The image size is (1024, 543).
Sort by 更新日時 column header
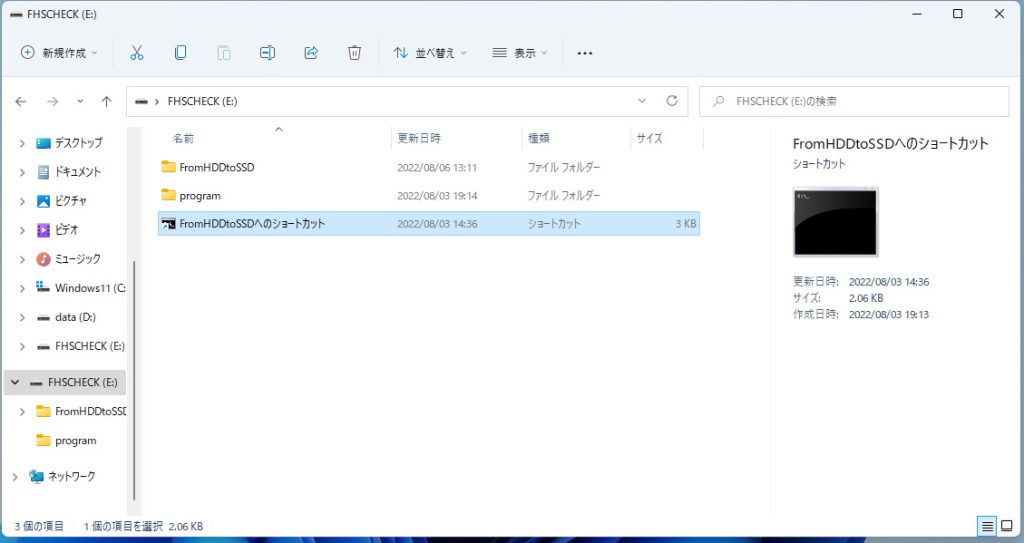(419, 139)
